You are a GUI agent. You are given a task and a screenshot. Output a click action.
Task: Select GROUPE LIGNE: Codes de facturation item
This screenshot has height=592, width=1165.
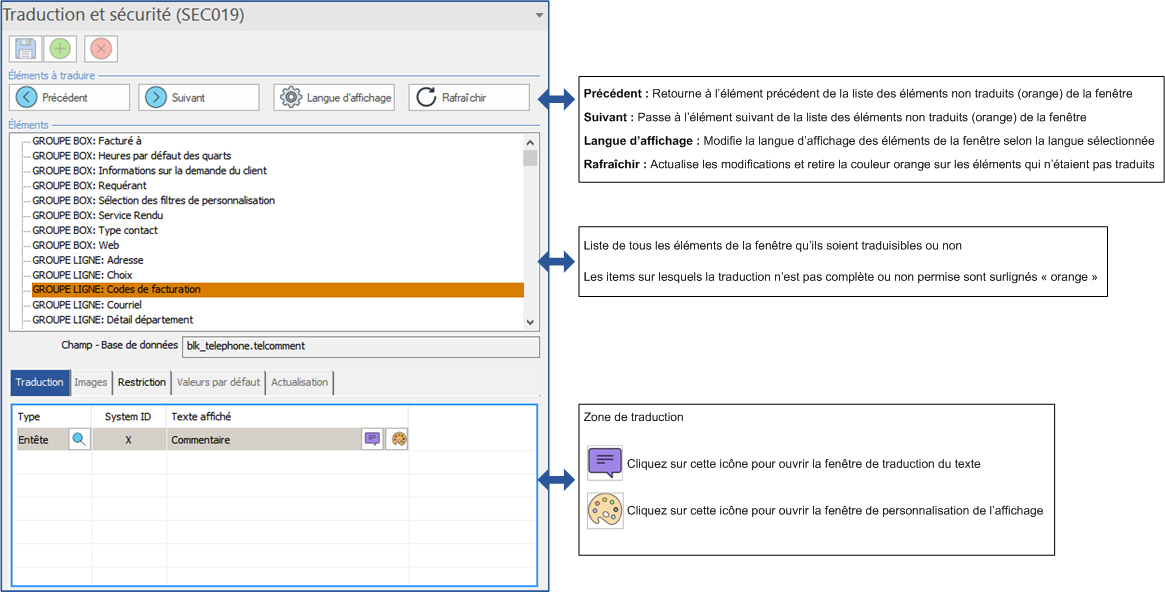click(x=116, y=290)
